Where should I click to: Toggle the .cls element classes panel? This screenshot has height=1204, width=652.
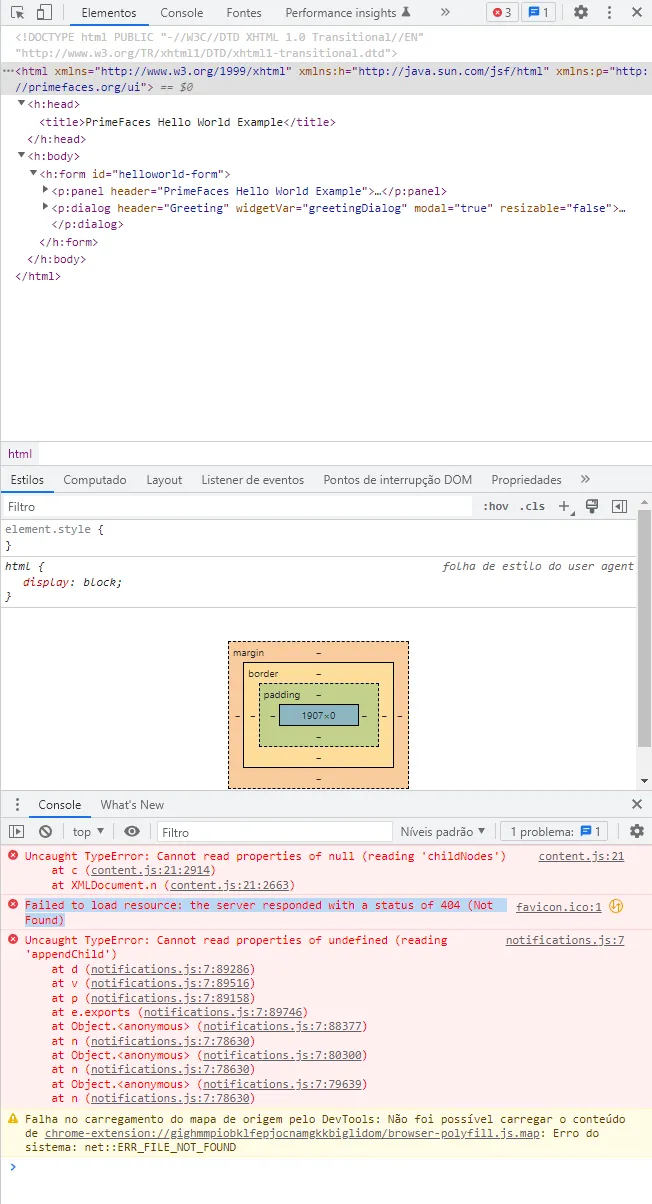point(532,506)
